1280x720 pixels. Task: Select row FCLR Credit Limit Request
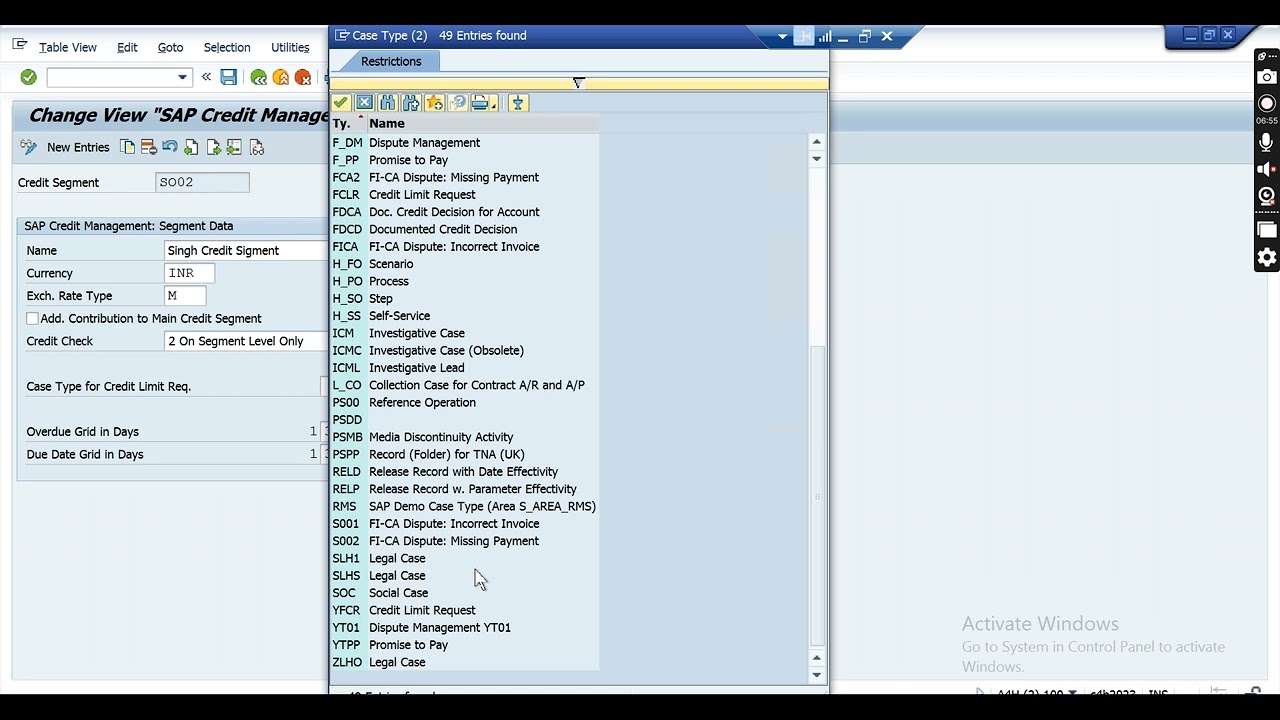465,194
